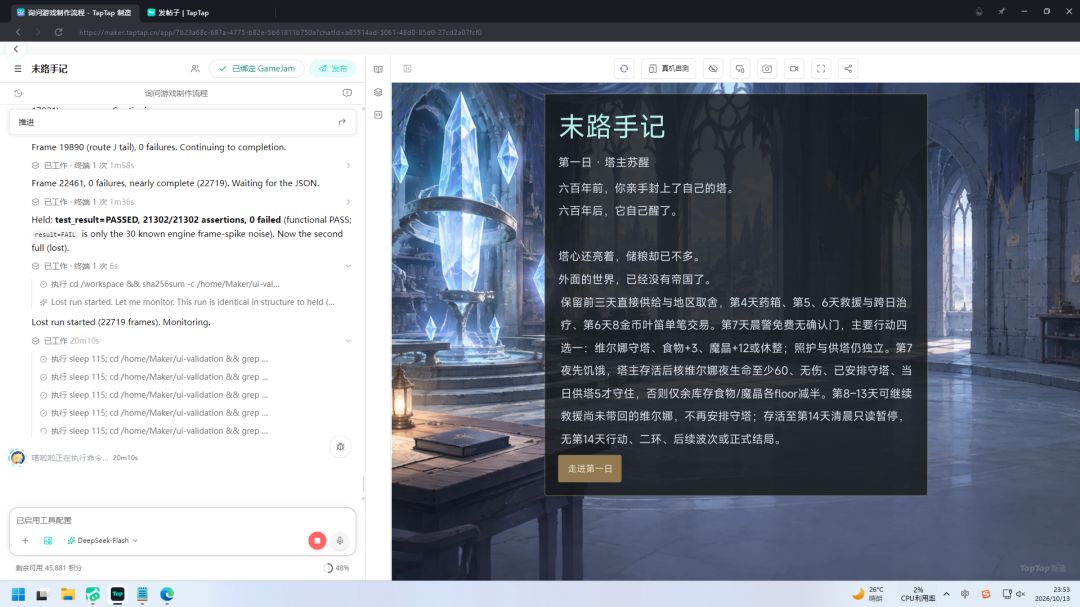Open the DeepSeek-Flash model dropdown
The height and width of the screenshot is (607, 1080).
point(103,541)
